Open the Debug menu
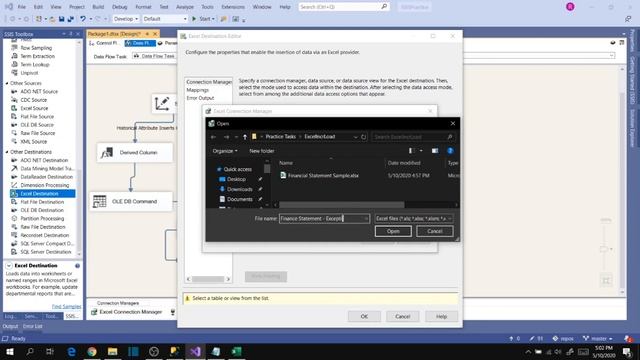 [x=120, y=7]
